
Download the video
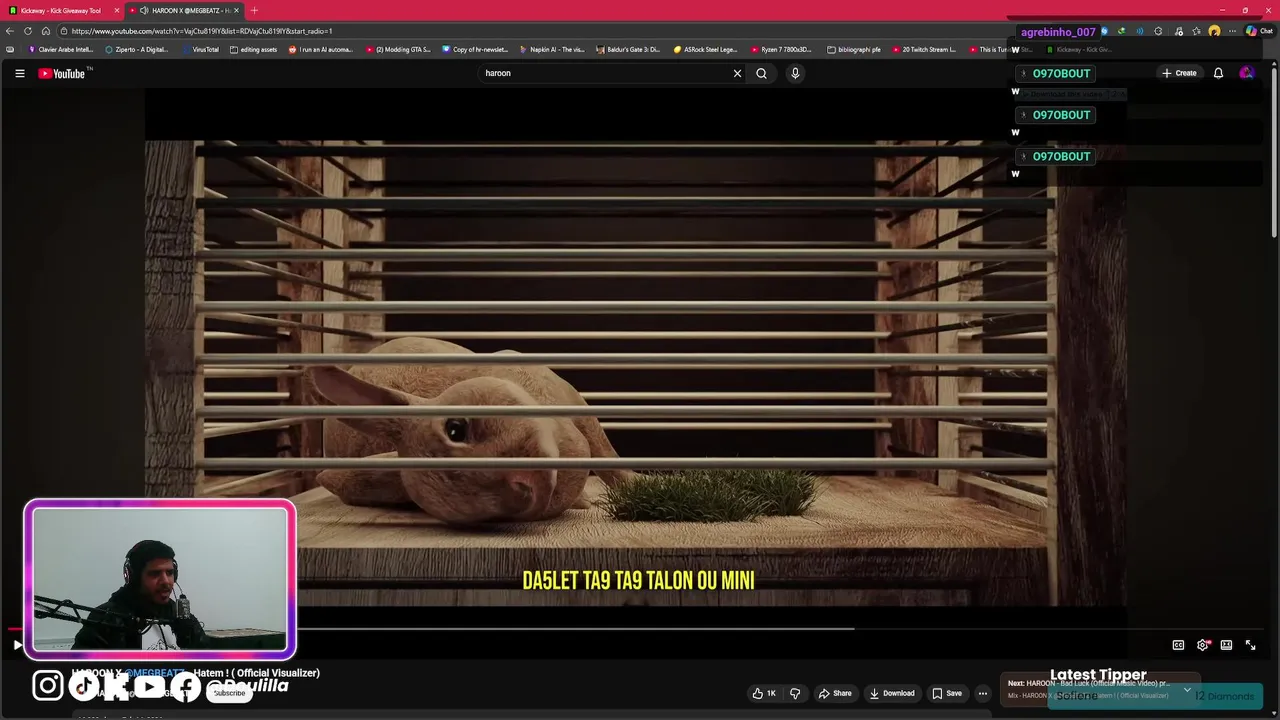891,693
